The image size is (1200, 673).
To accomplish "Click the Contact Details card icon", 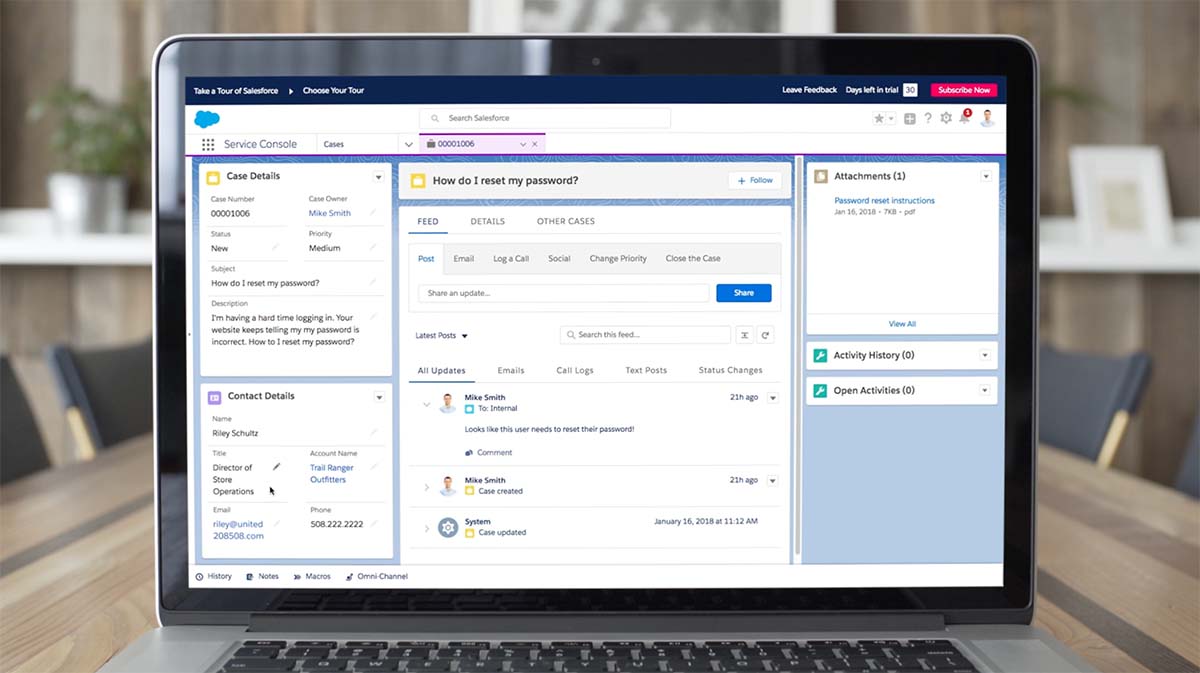I will (214, 397).
